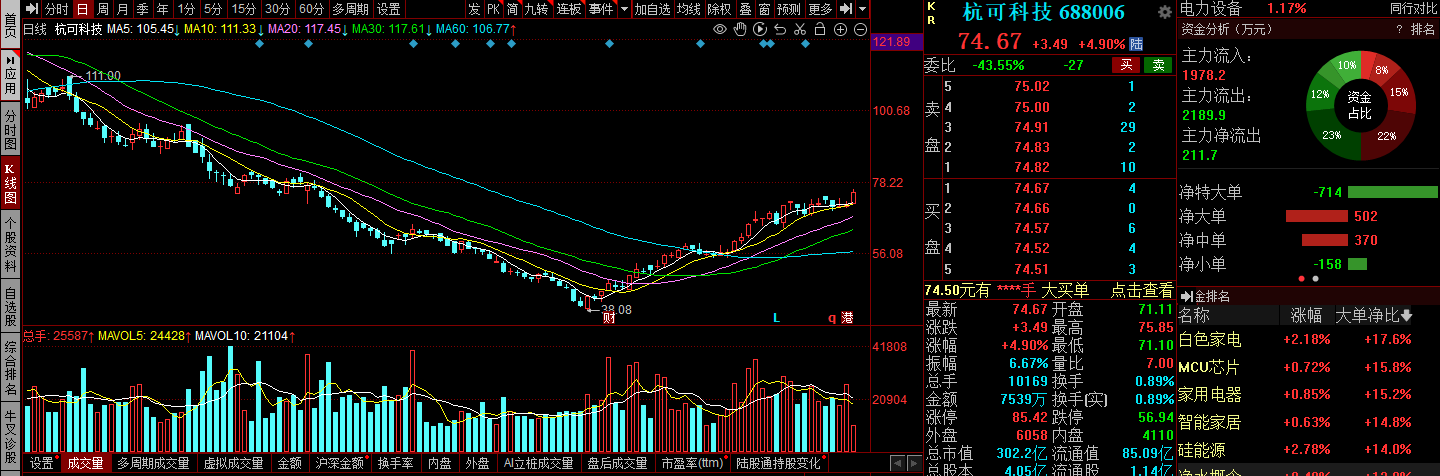Viewport: 1440px width, 476px height.
Task: Click the green 卖 sell button
Action: (x=1158, y=65)
